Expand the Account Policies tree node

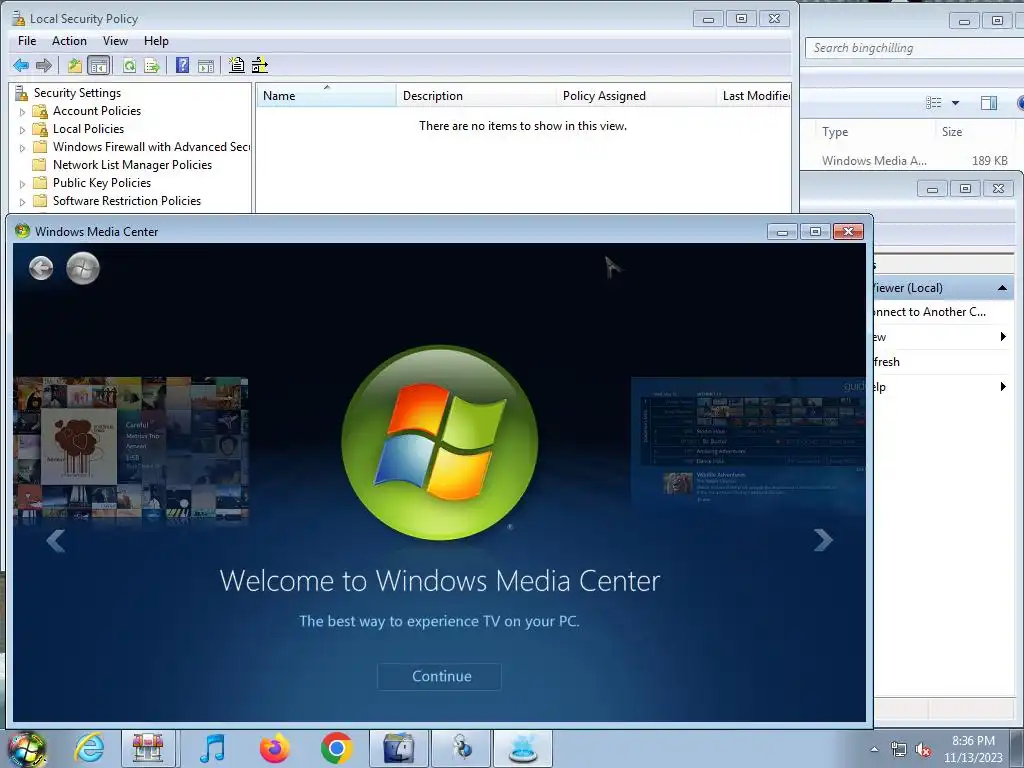click(x=22, y=112)
